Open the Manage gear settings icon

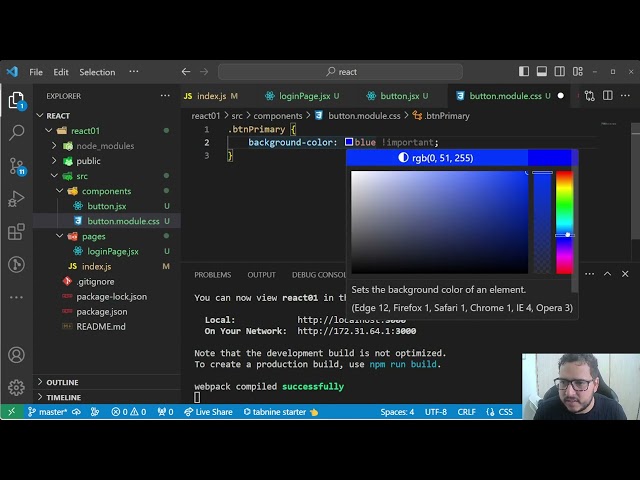[16, 387]
